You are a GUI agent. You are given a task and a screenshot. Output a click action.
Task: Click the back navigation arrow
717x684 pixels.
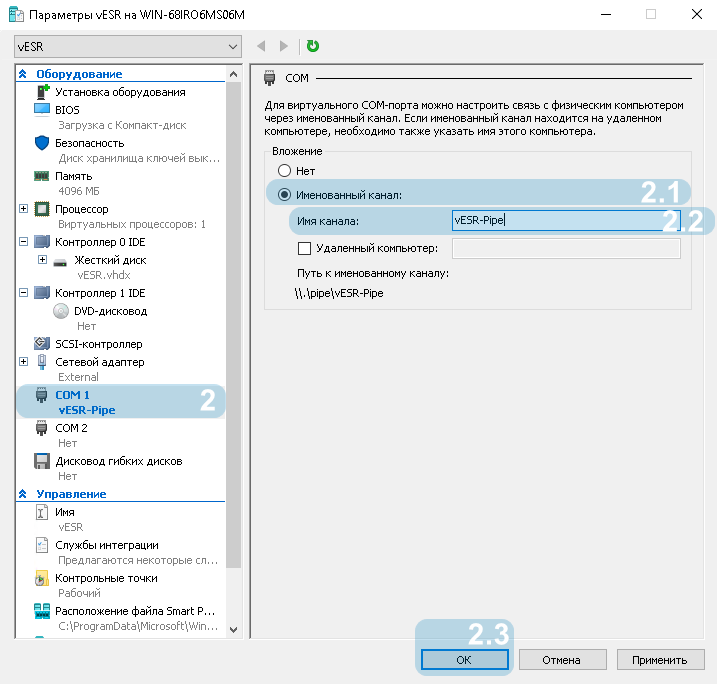pyautogui.click(x=262, y=46)
